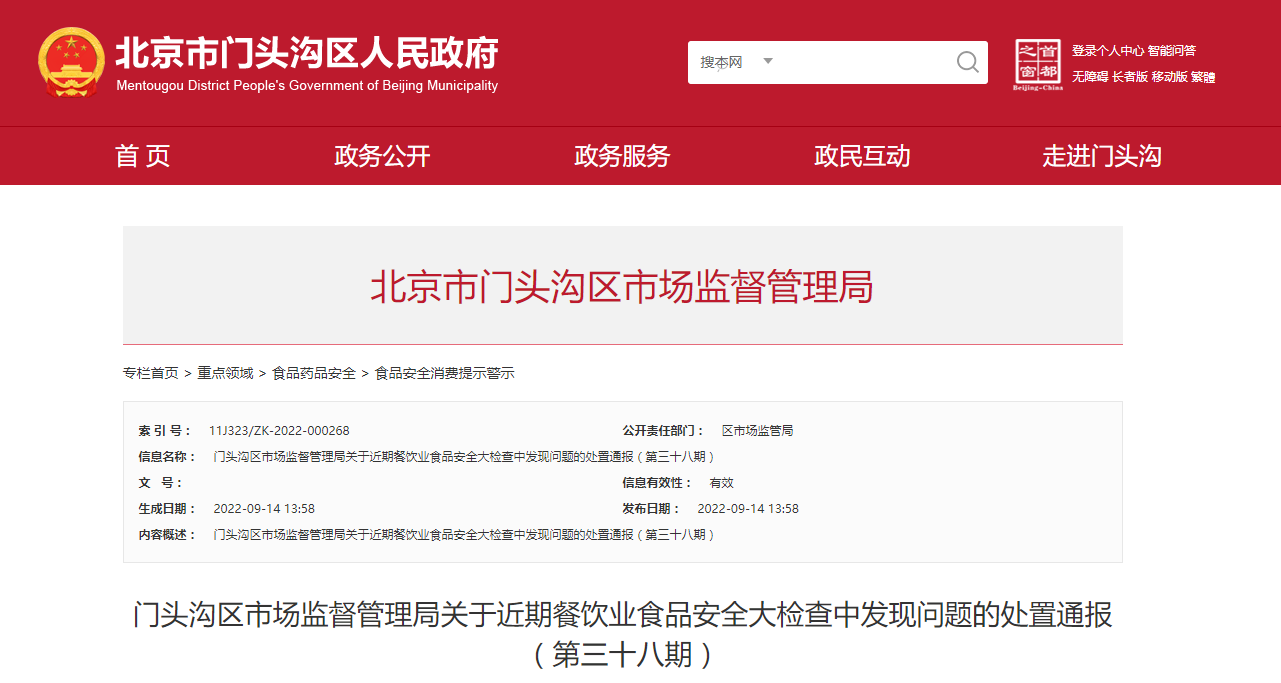The width and height of the screenshot is (1281, 683).
Task: Click the 内容概述 summary text
Action: pos(465,535)
